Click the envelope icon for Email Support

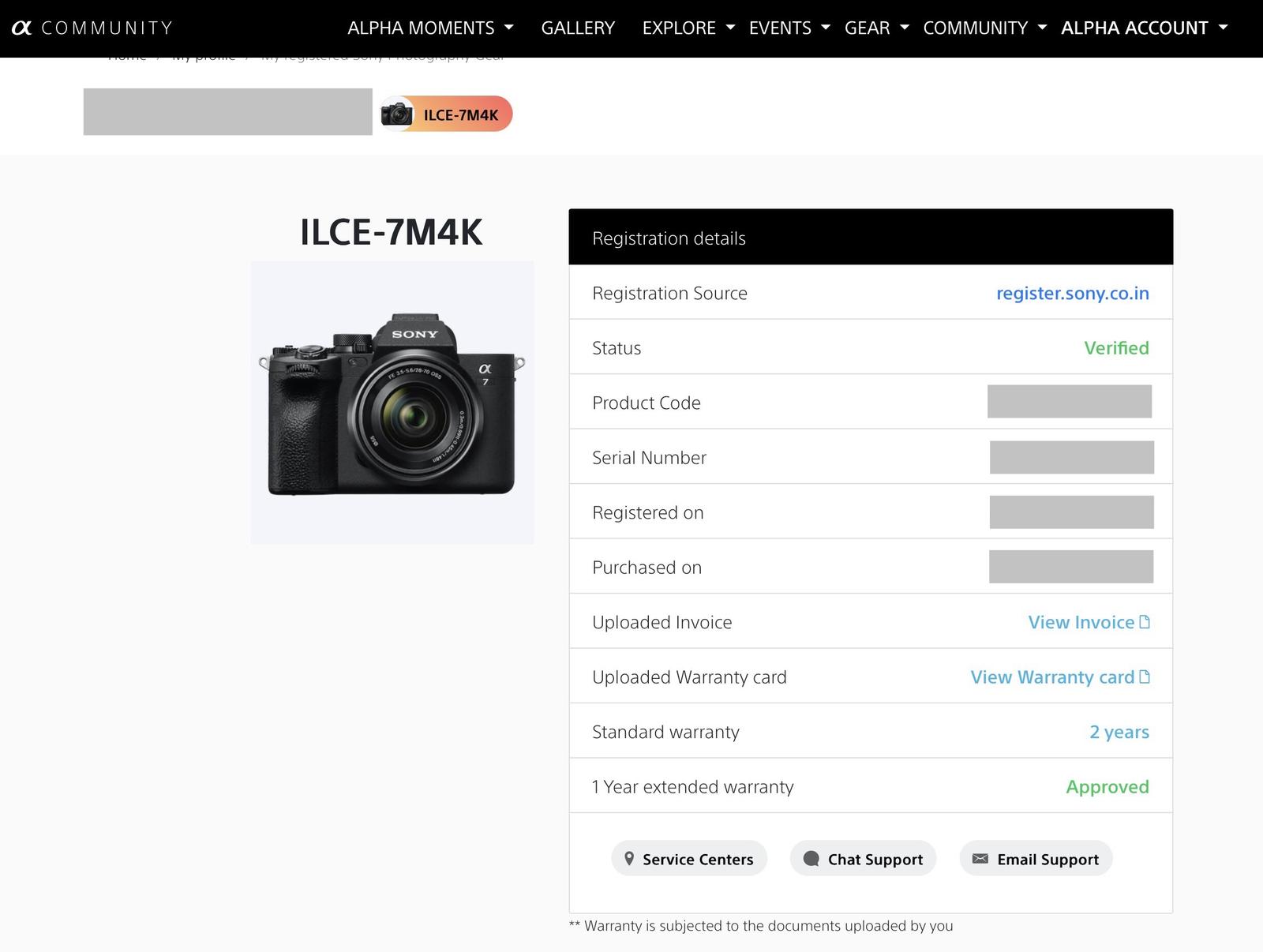pyautogui.click(x=980, y=859)
